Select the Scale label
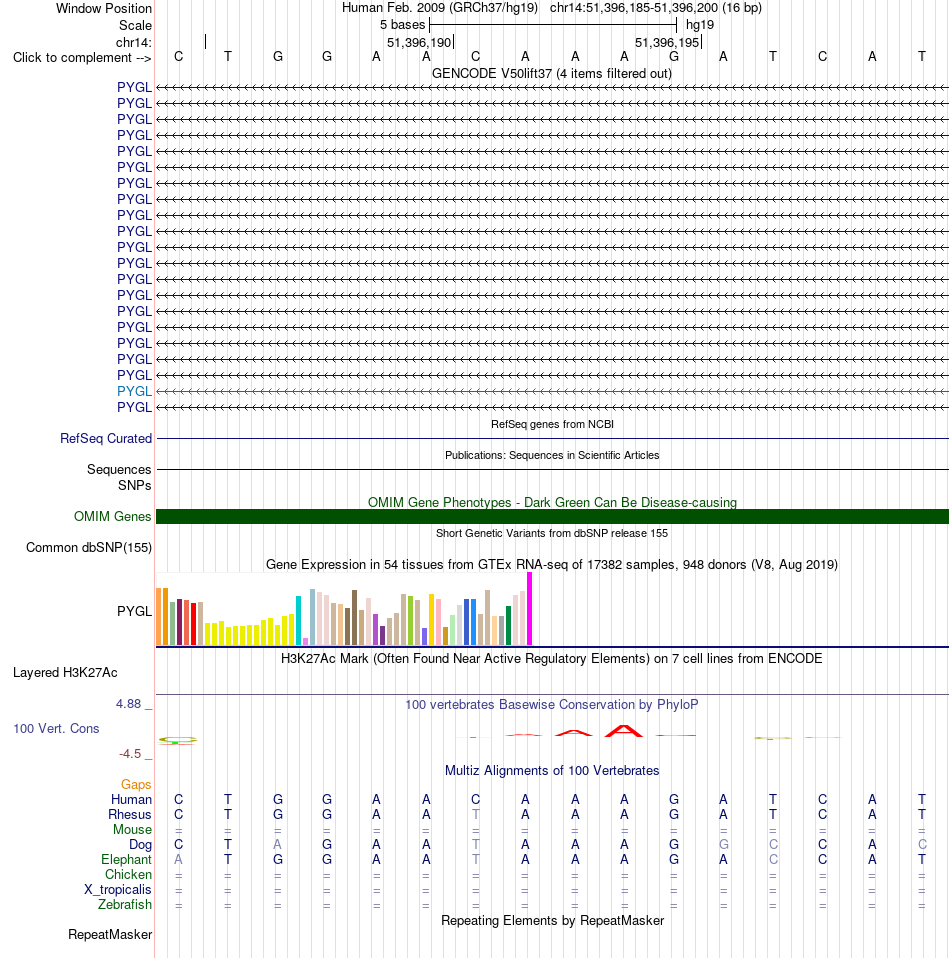The height and width of the screenshot is (958, 950). pos(135,26)
